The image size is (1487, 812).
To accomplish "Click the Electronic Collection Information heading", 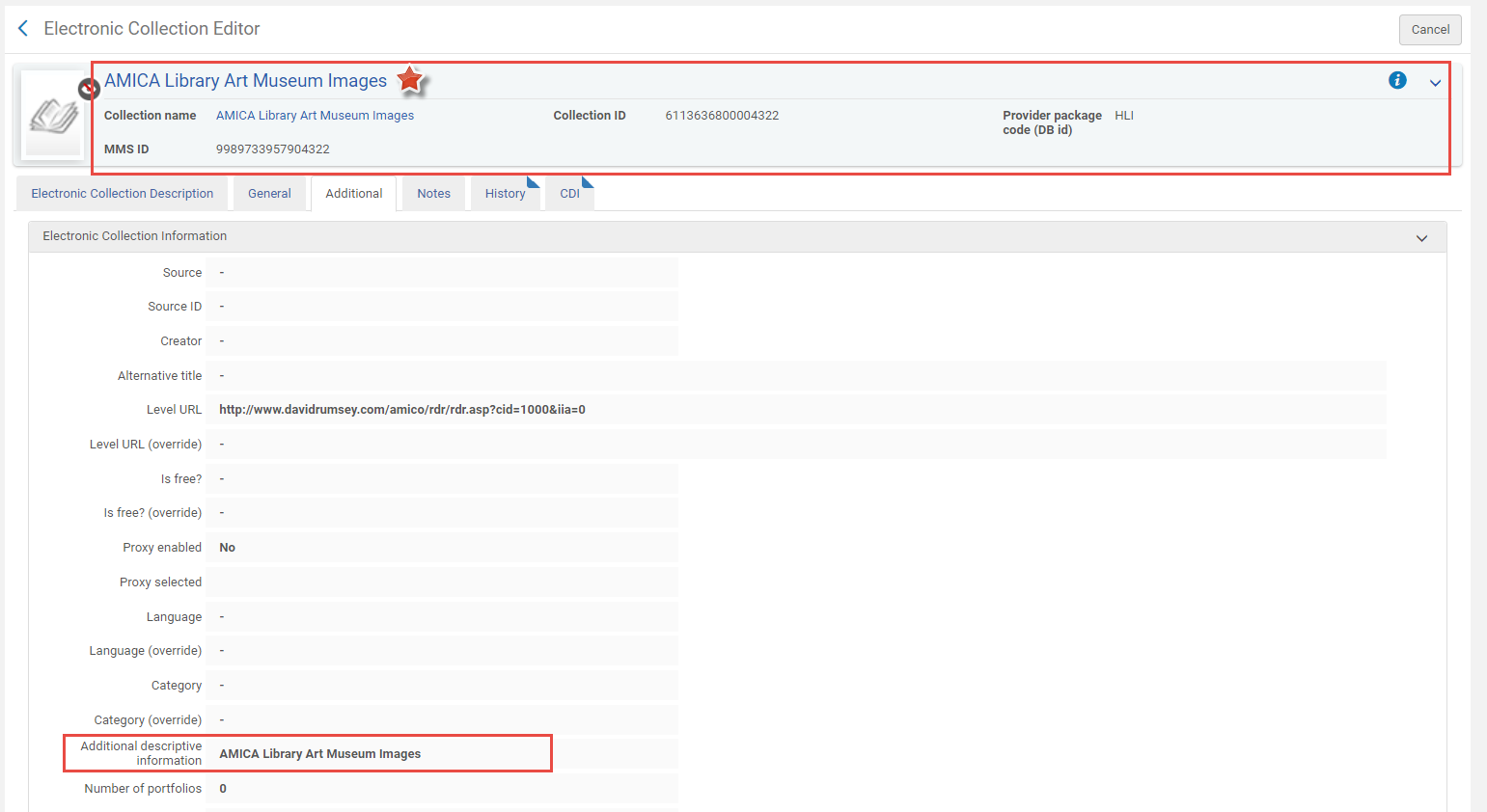I will coord(135,236).
